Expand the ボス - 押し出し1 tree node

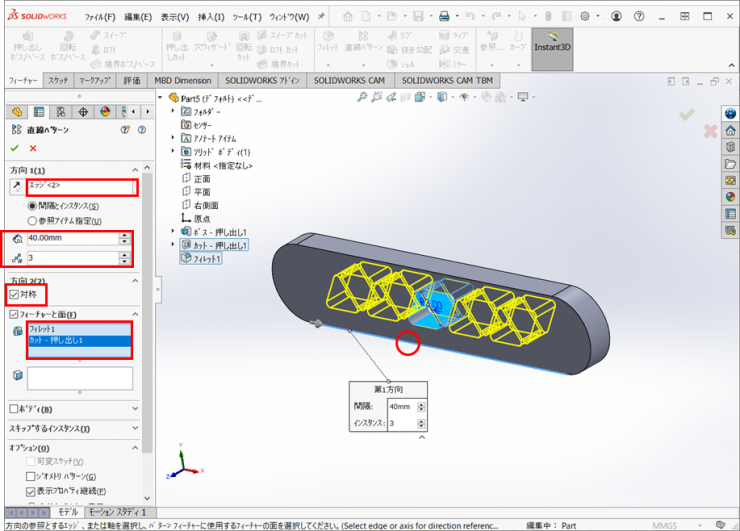(173, 232)
